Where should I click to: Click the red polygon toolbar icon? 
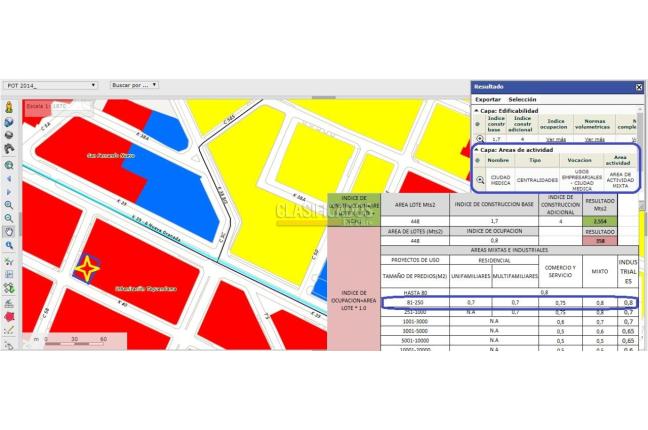(9, 317)
